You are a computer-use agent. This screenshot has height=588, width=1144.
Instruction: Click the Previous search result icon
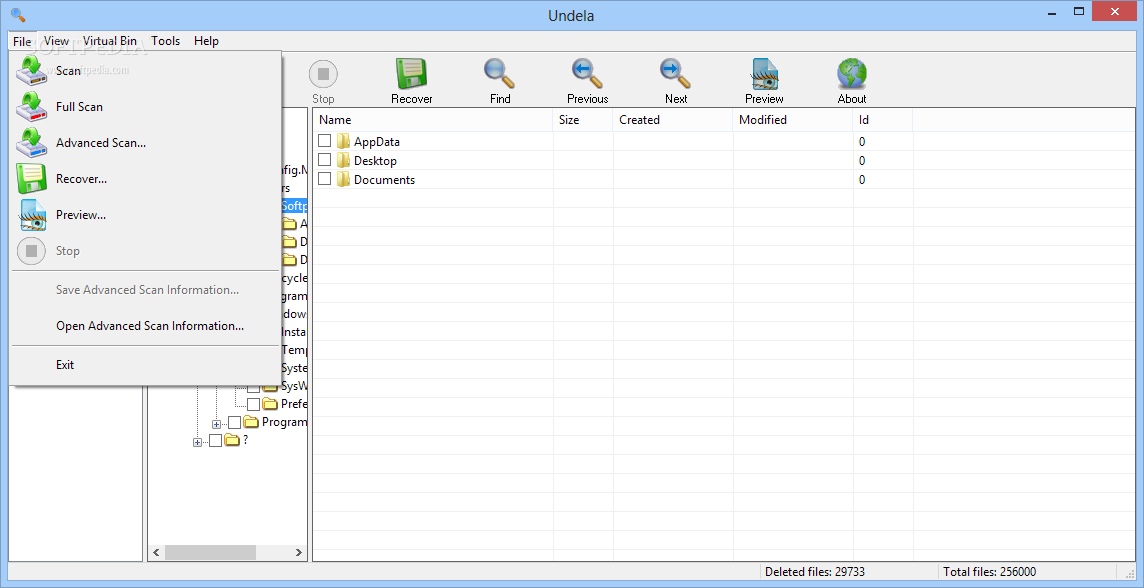point(587,74)
